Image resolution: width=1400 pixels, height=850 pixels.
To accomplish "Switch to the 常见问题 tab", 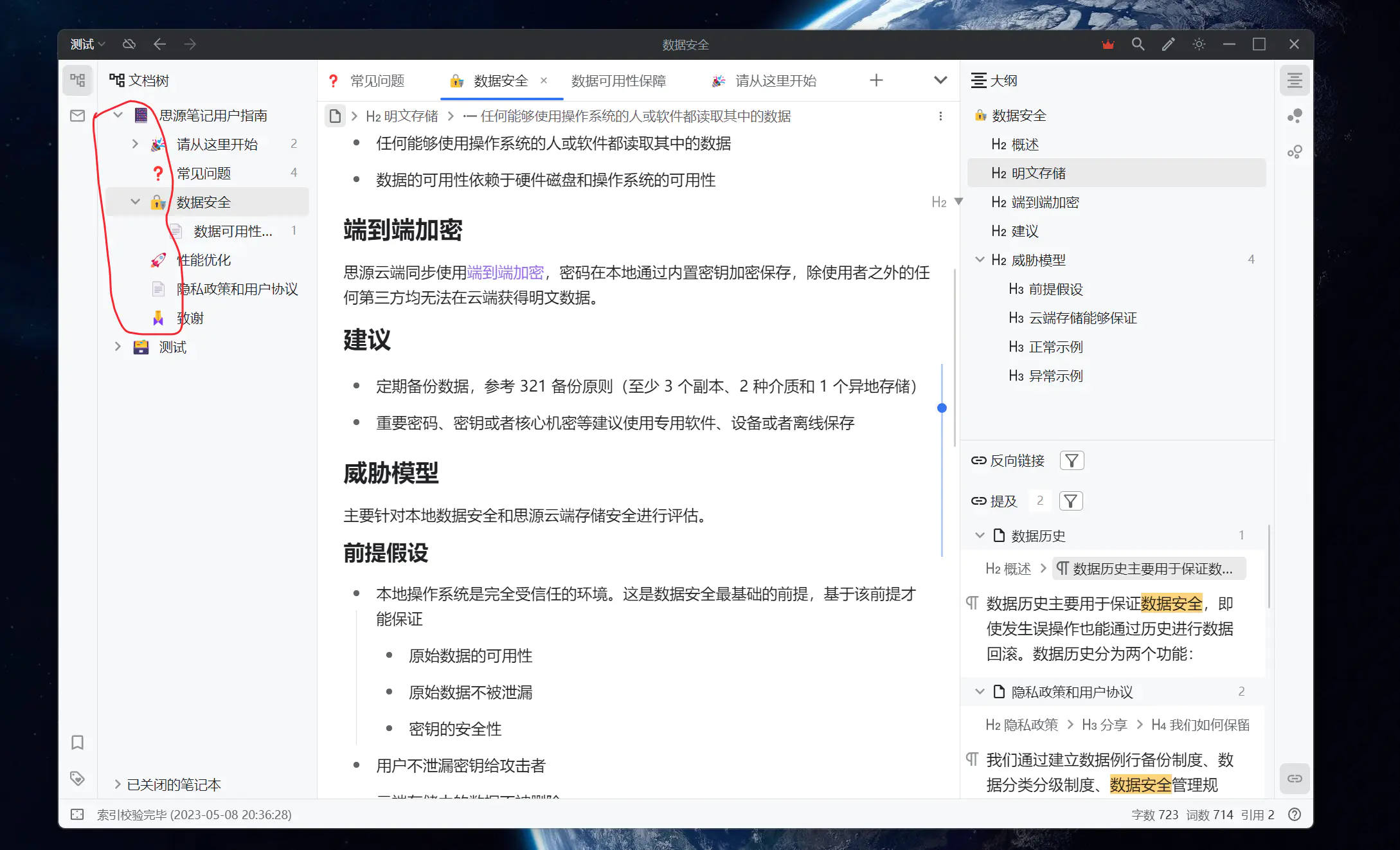I will coord(377,81).
